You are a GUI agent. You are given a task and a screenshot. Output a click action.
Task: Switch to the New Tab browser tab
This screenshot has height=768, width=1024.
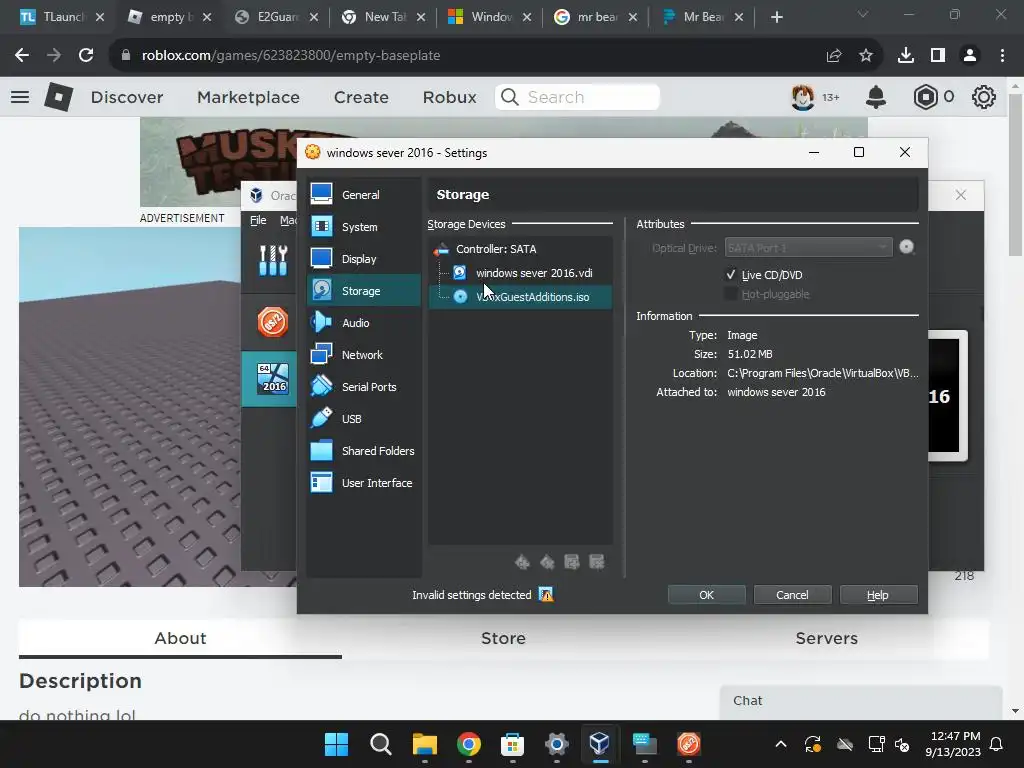(x=385, y=17)
